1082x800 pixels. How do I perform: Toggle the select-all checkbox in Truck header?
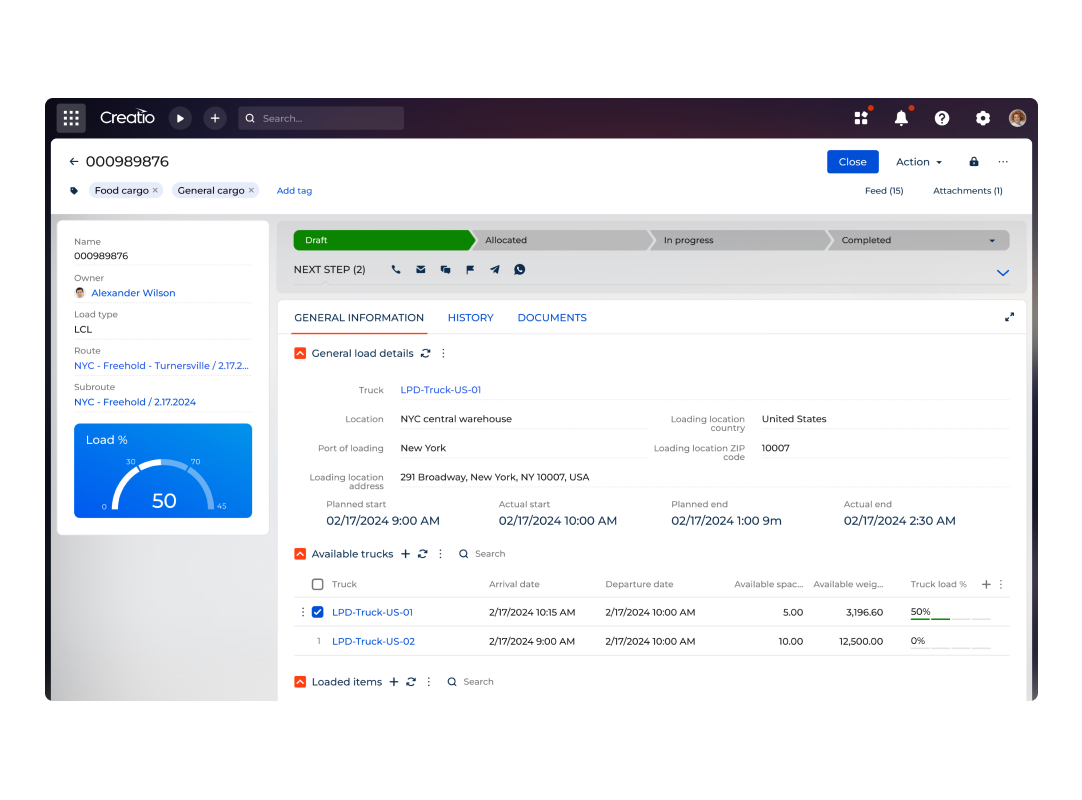coord(318,584)
